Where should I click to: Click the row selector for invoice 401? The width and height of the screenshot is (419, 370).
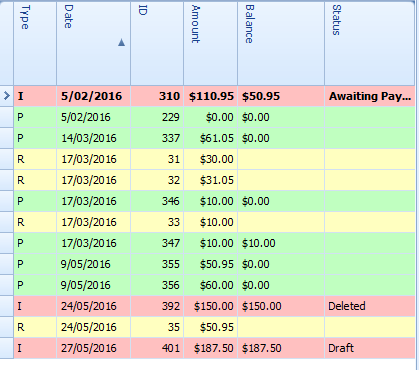coord(7,348)
